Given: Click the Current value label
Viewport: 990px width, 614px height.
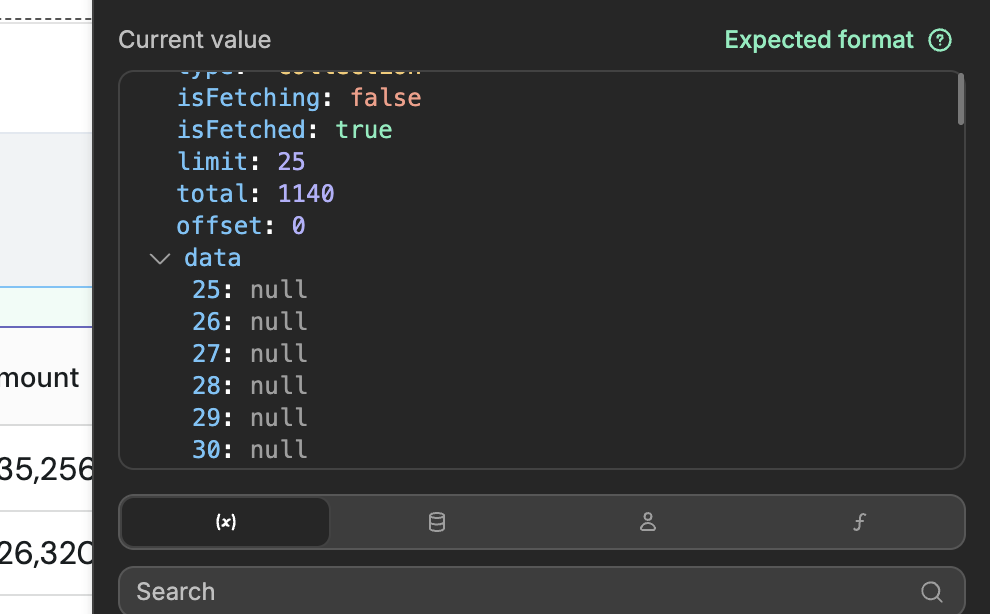Looking at the screenshot, I should (x=194, y=40).
